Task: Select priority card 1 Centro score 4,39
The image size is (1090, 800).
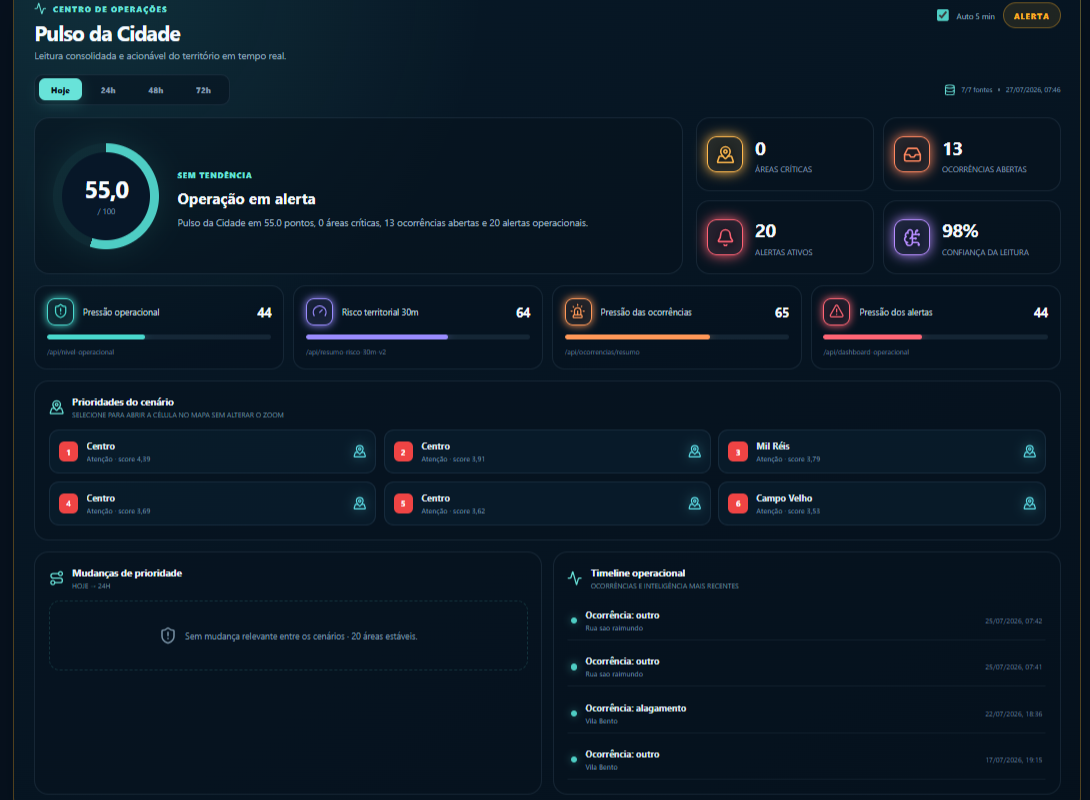Action: point(213,452)
